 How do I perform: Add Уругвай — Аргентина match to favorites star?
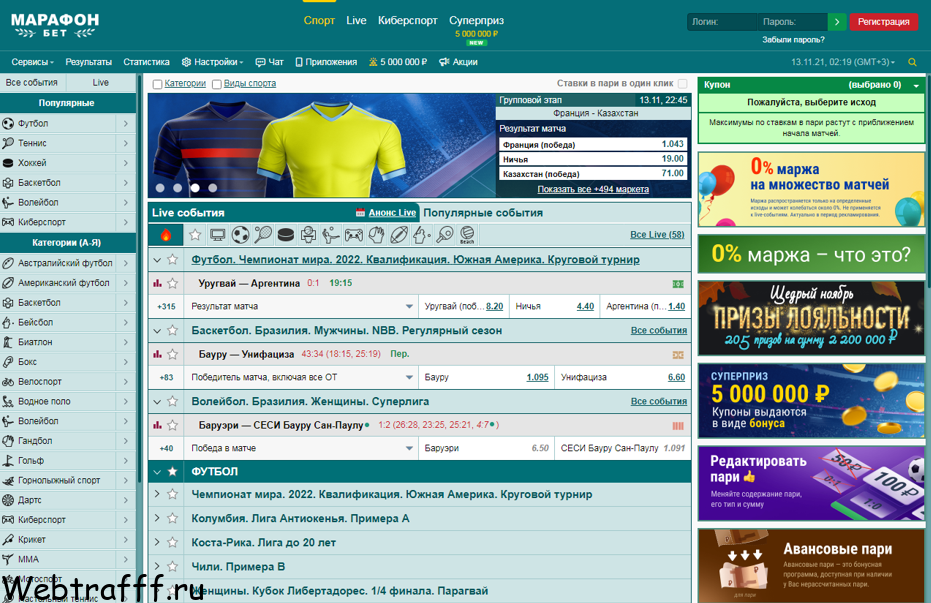click(x=172, y=283)
